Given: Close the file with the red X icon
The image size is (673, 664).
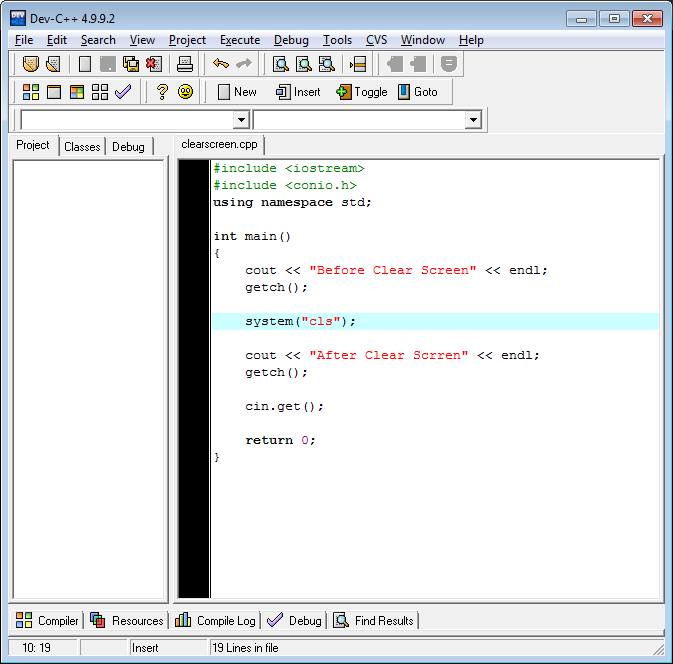Looking at the screenshot, I should (x=154, y=64).
